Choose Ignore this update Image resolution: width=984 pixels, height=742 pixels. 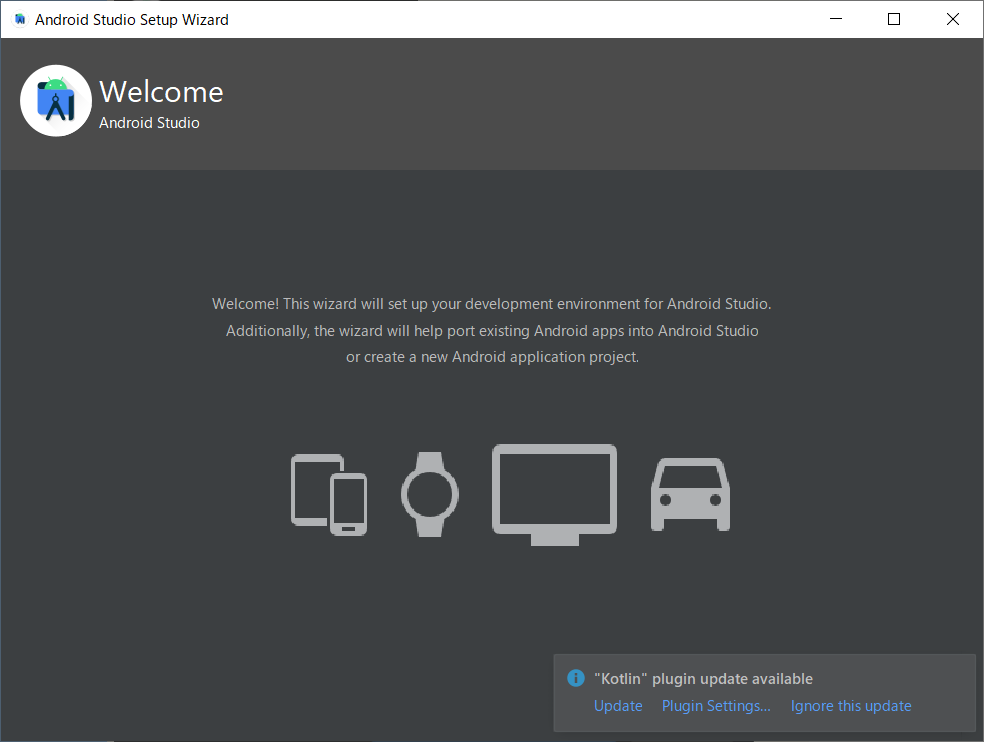(851, 706)
